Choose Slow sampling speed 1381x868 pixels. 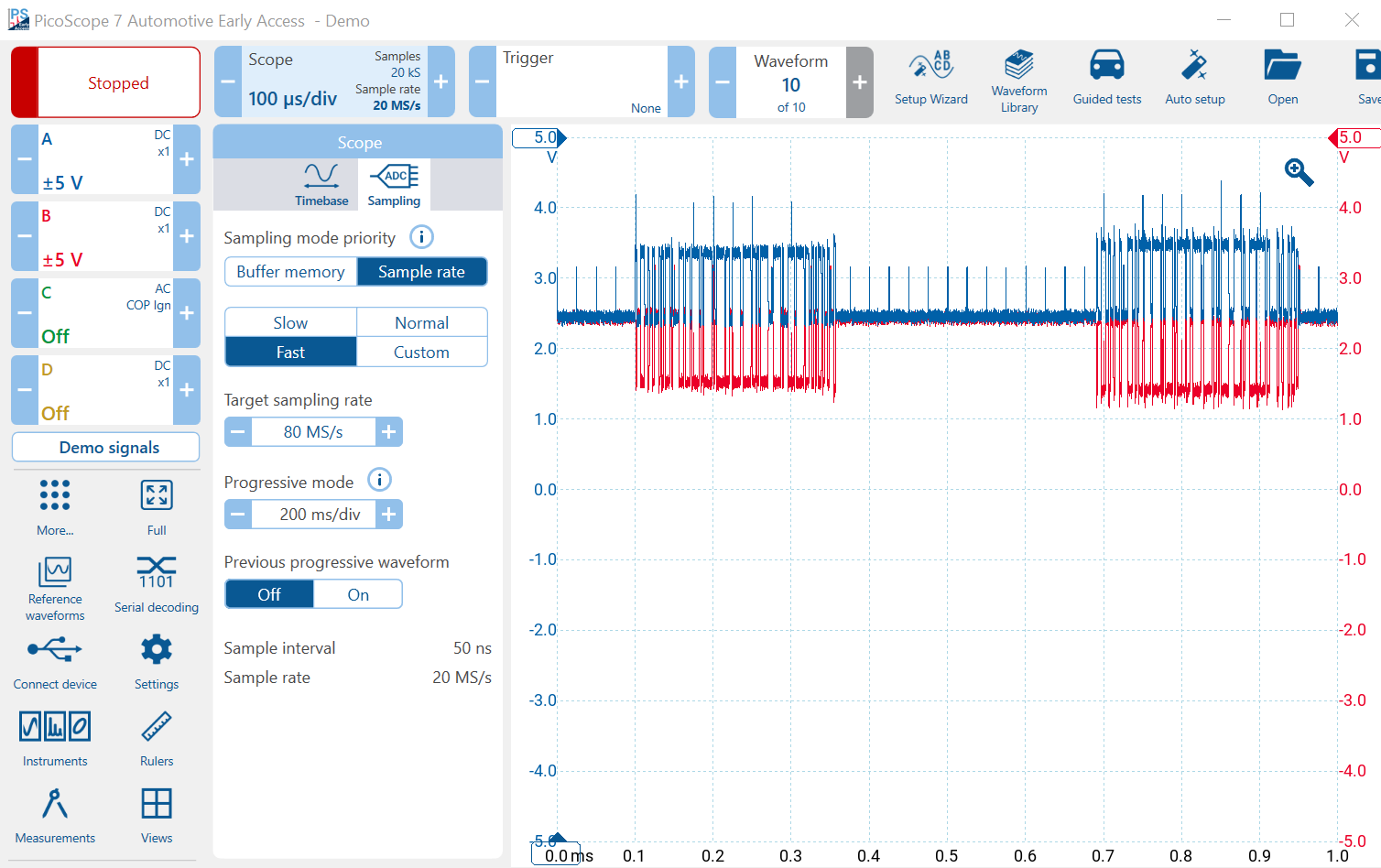[290, 322]
